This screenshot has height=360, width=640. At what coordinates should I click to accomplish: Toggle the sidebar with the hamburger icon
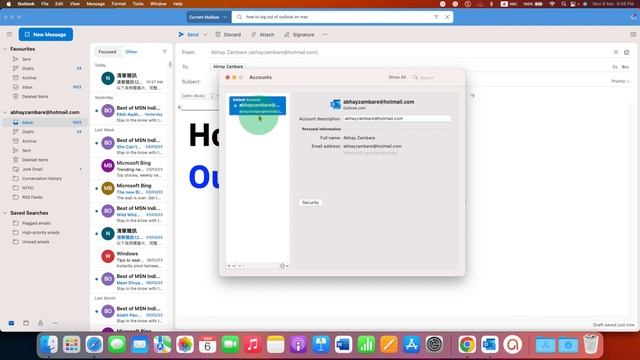tap(9, 34)
